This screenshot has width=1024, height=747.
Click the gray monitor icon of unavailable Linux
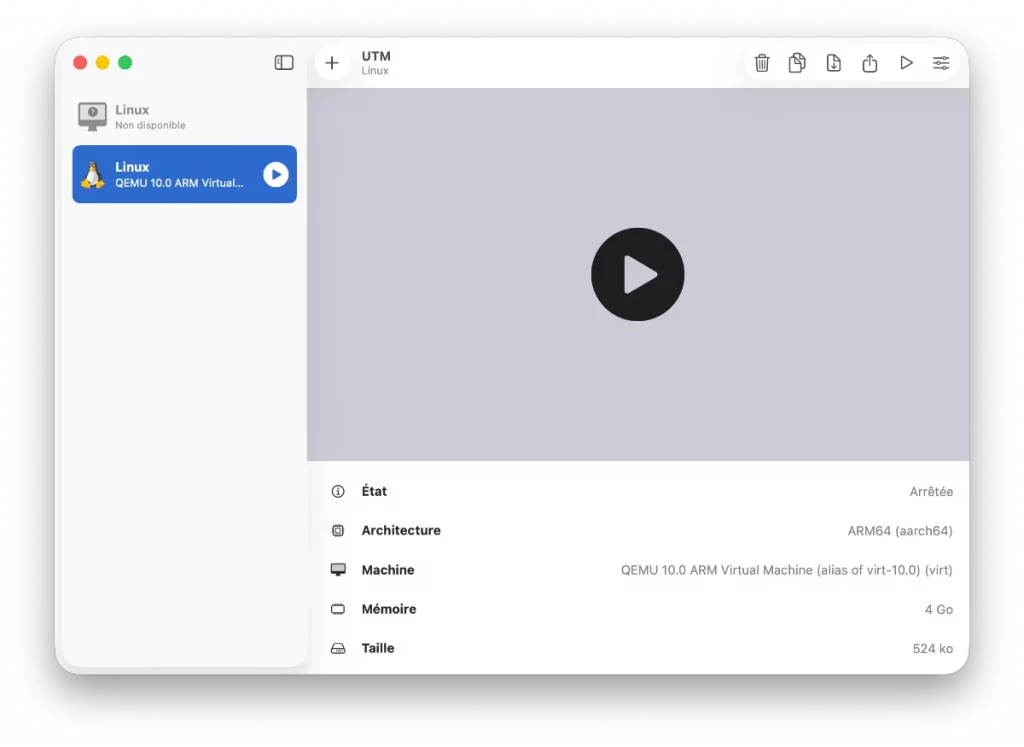[92, 116]
